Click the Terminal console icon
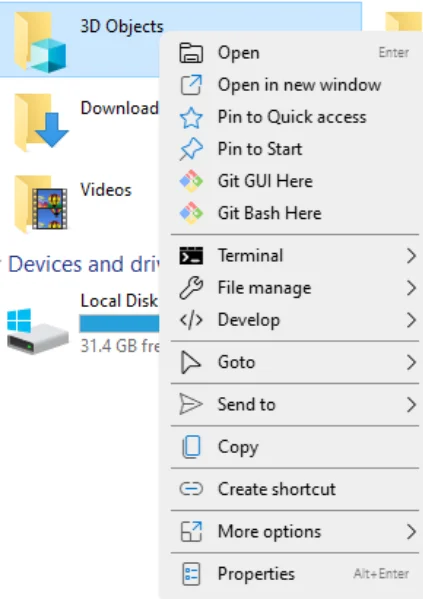 pos(191,256)
